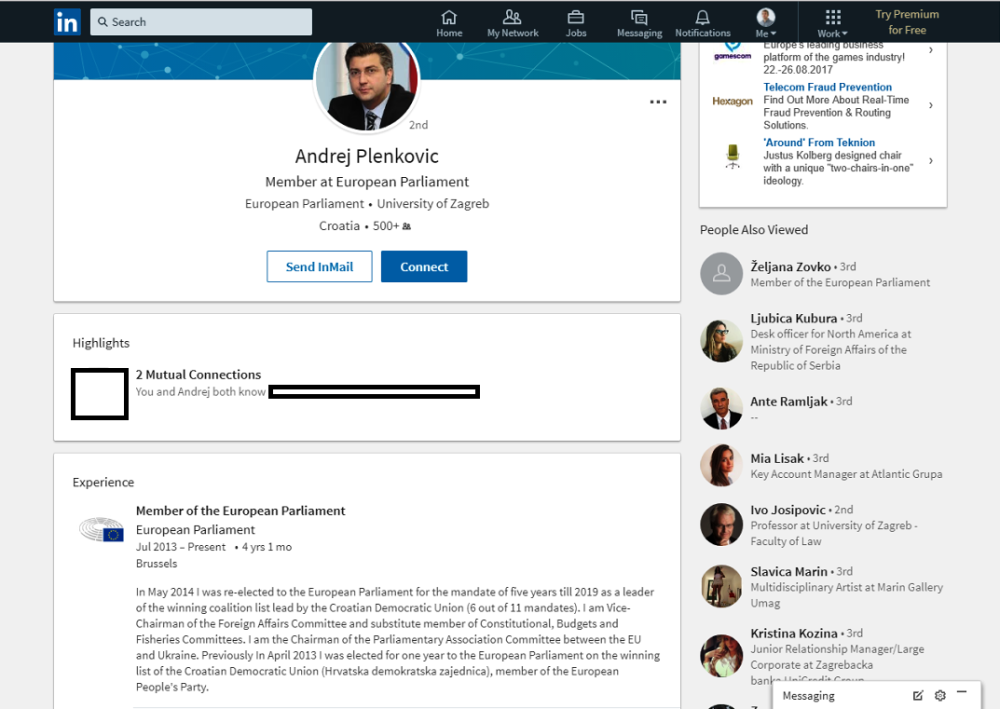
Task: Open the three-dot more actions menu
Action: pos(658,102)
